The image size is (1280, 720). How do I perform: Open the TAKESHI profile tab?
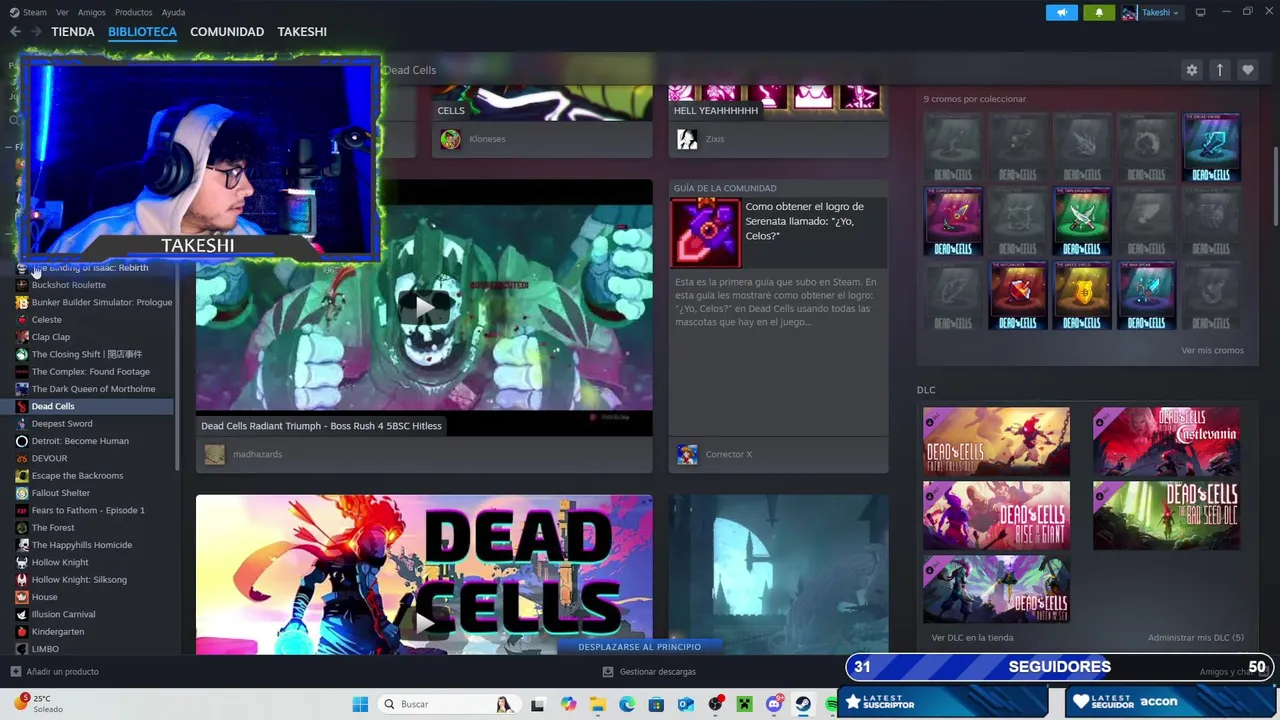coord(302,32)
